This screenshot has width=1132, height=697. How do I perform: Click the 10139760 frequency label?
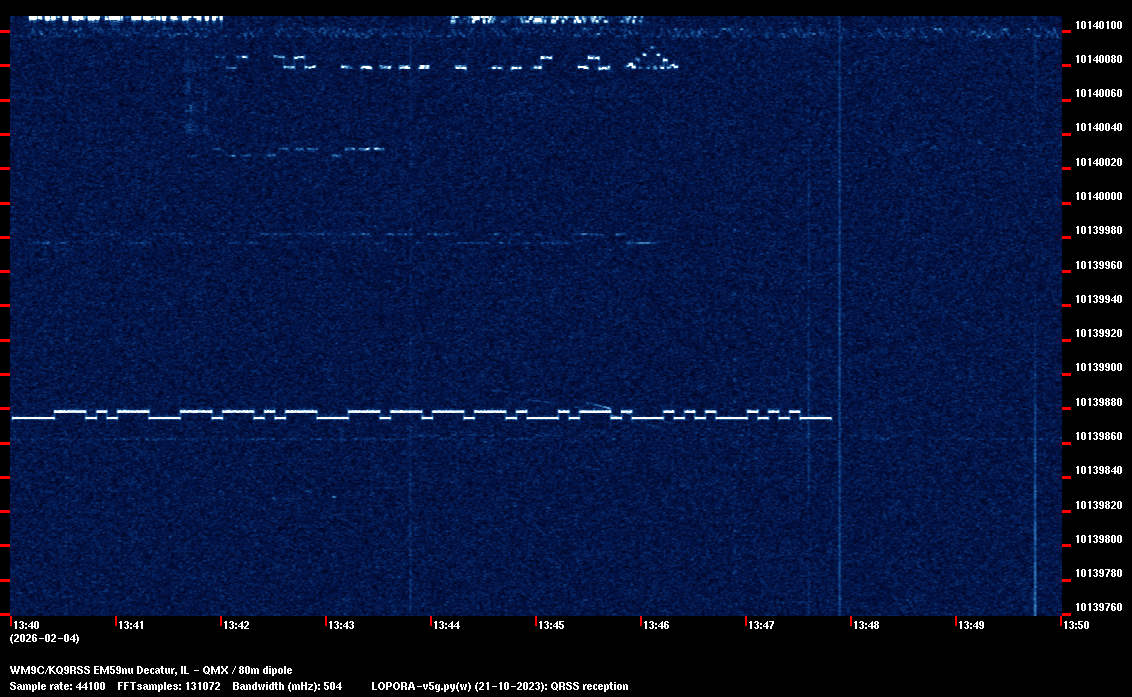[1097, 607]
